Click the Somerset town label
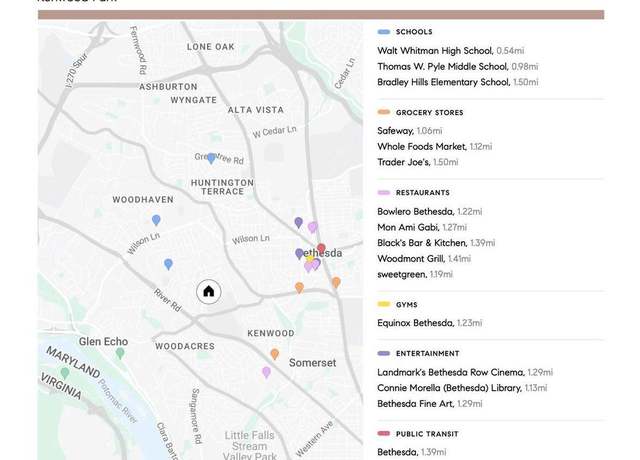This screenshot has width=640, height=460. point(312,362)
